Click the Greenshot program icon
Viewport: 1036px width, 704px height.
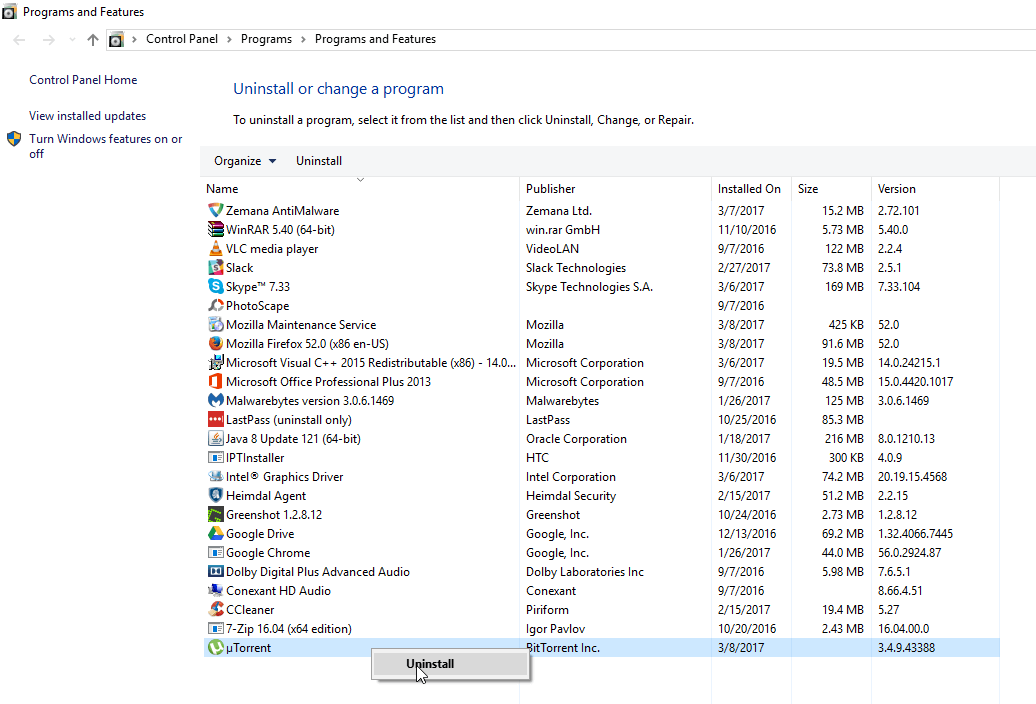click(215, 515)
